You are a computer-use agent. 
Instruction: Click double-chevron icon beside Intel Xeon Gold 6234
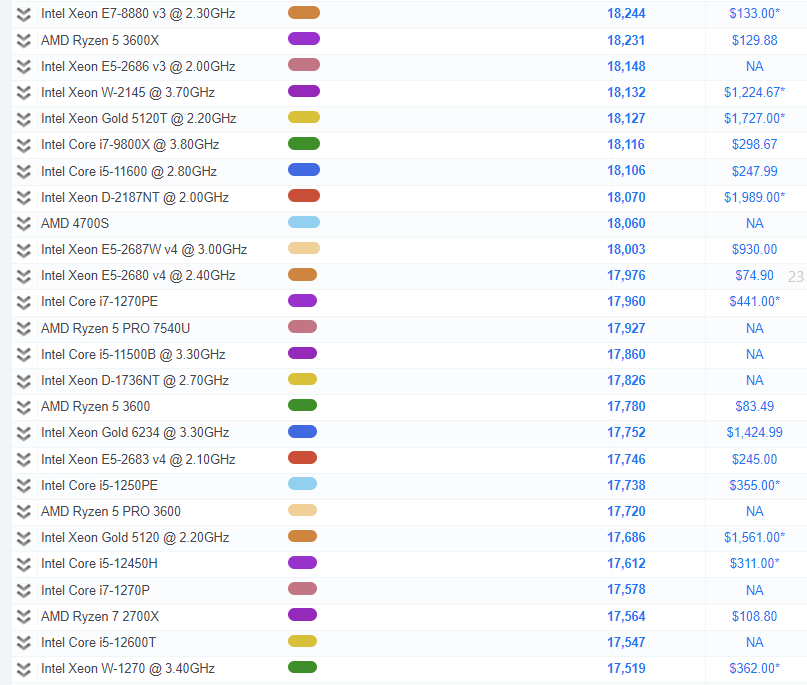tap(24, 433)
